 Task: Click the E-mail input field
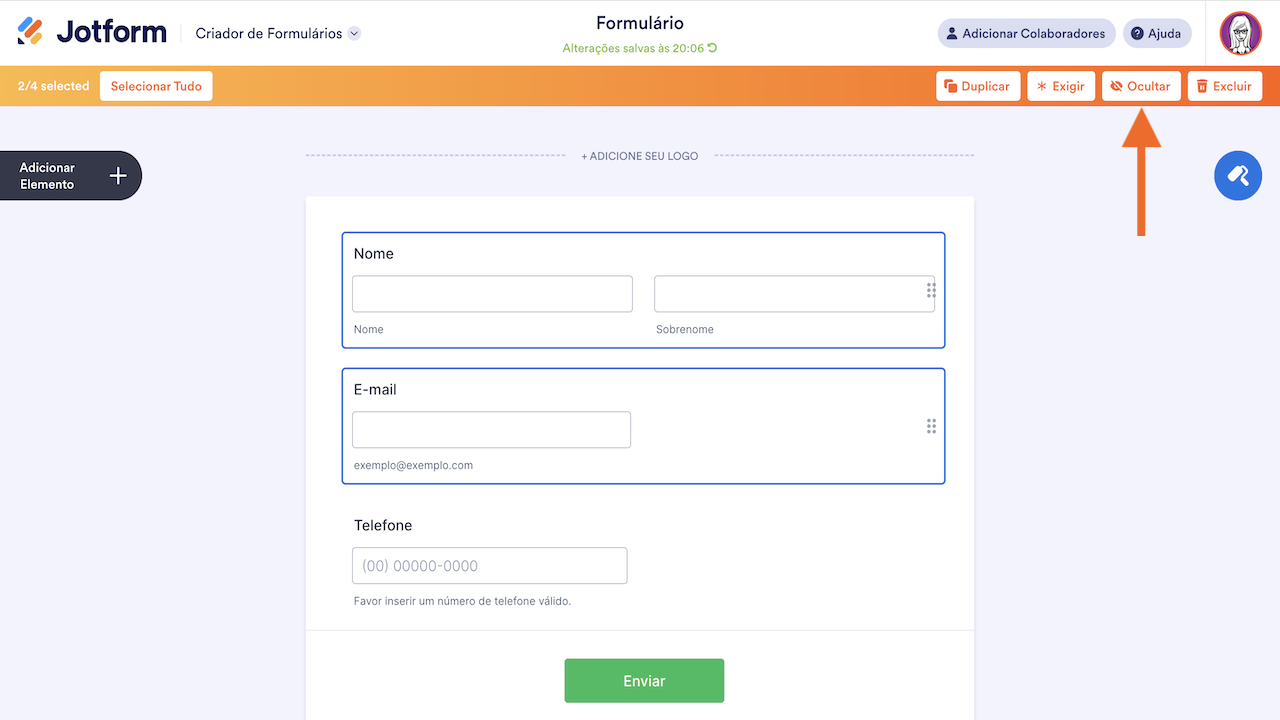point(491,430)
